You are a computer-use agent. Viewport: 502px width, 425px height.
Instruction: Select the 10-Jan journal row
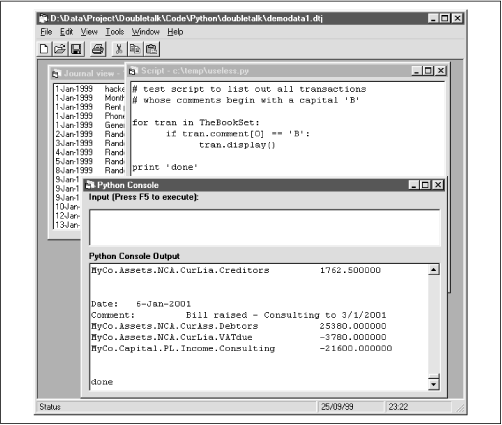coord(68,207)
